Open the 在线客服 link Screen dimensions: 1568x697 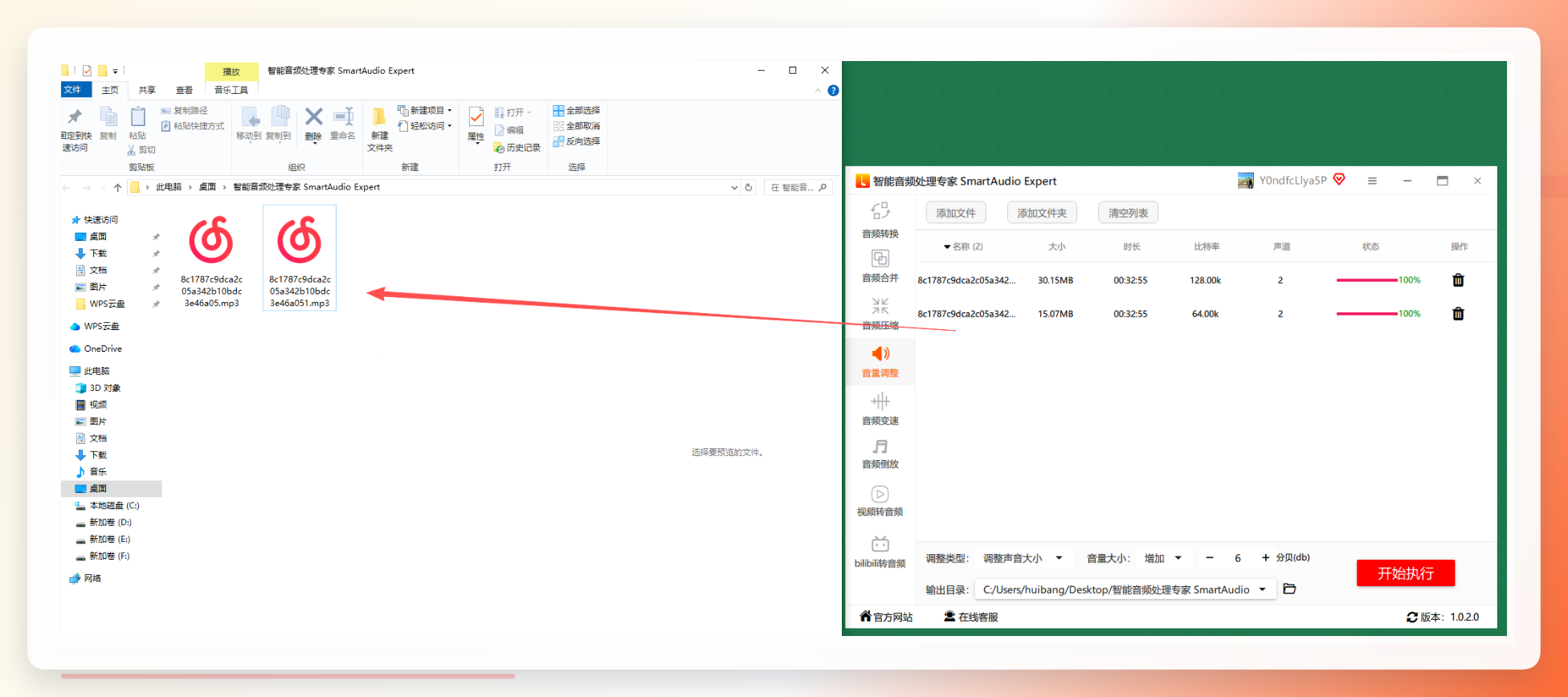pyautogui.click(x=971, y=617)
